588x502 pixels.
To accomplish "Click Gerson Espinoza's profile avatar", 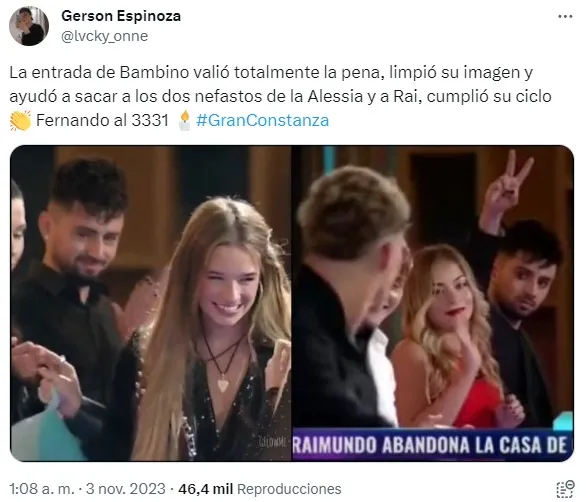I will [29, 26].
